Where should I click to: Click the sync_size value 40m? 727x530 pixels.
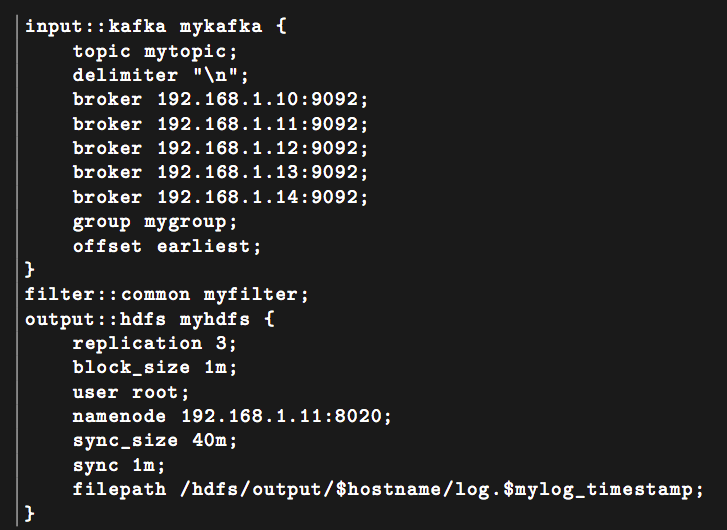coord(210,441)
